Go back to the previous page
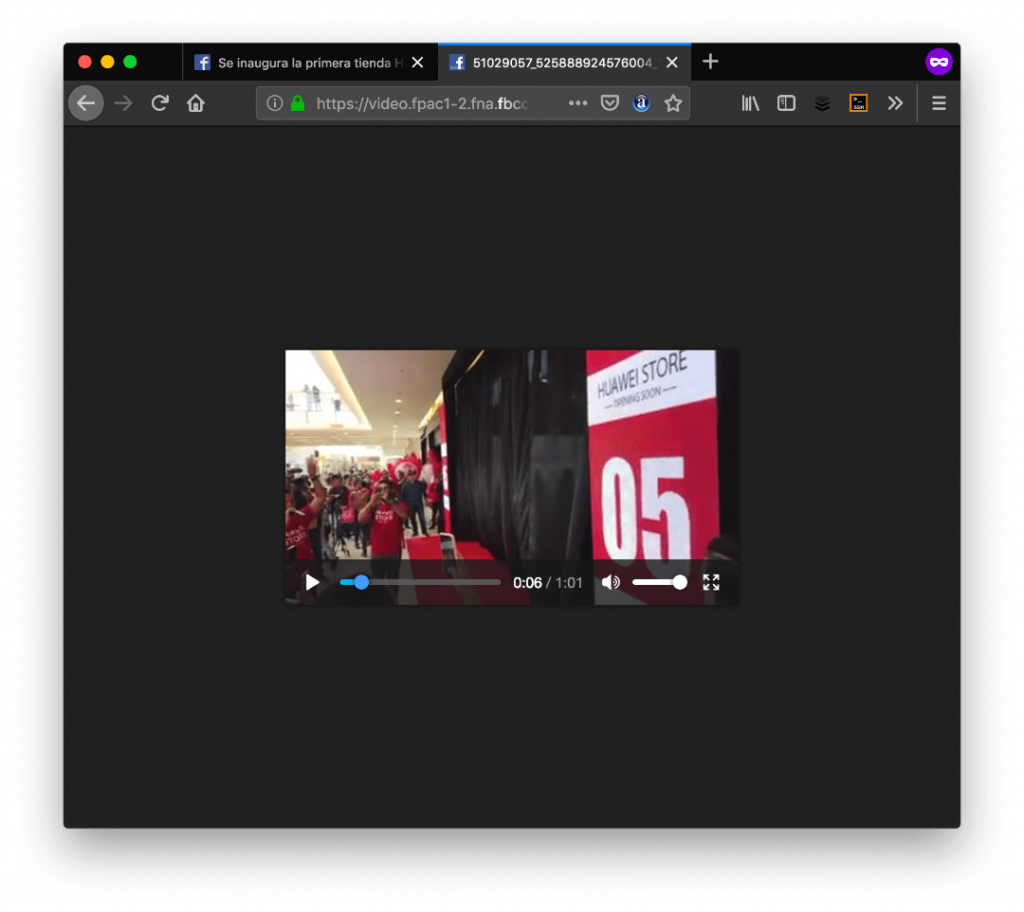This screenshot has width=1024, height=912. [x=86, y=103]
